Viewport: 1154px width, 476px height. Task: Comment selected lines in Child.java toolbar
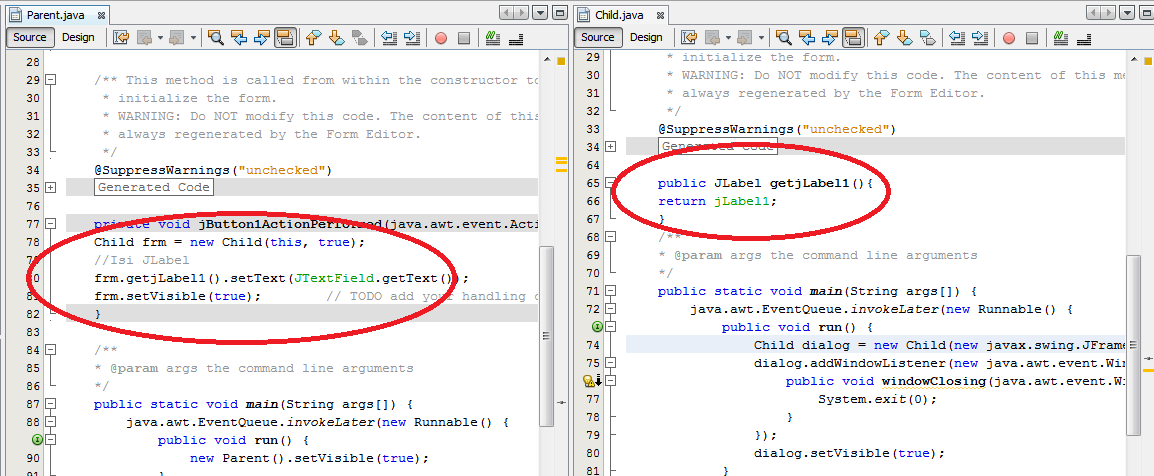click(x=1061, y=38)
